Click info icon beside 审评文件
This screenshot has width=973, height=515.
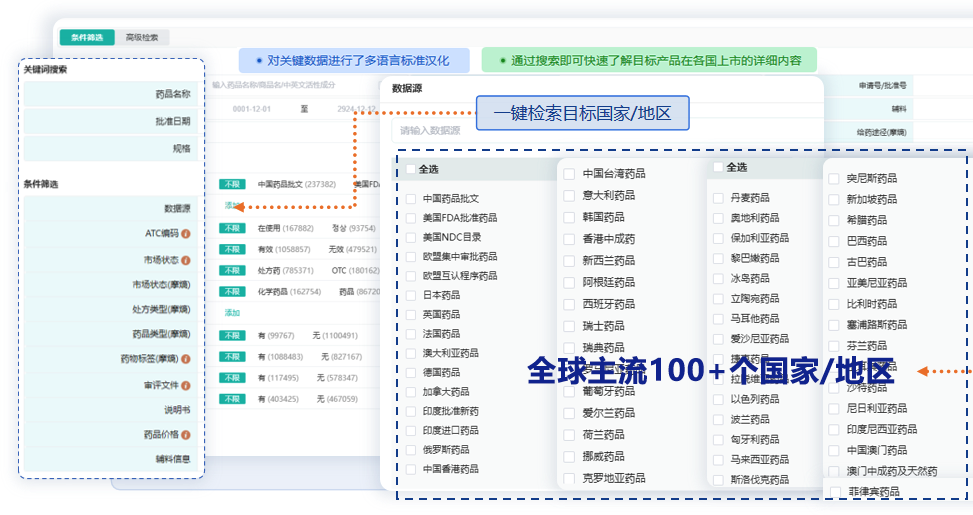pyautogui.click(x=186, y=385)
